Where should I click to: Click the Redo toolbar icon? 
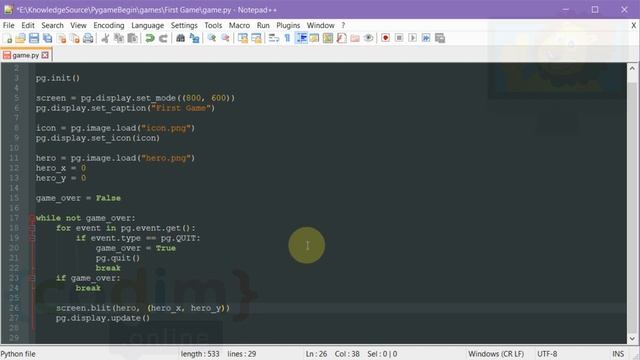tap(163, 38)
